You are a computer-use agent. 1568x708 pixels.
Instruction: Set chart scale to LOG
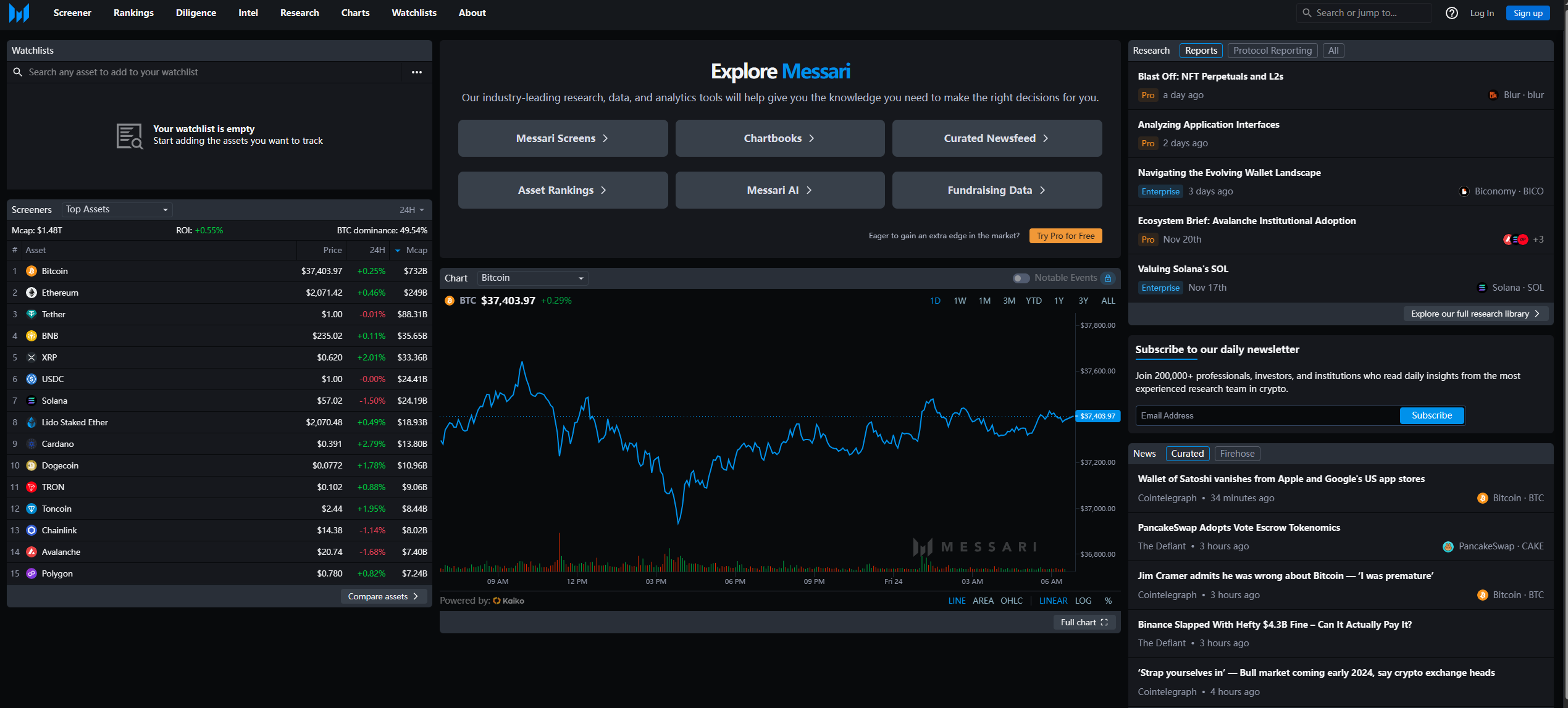pos(1083,601)
